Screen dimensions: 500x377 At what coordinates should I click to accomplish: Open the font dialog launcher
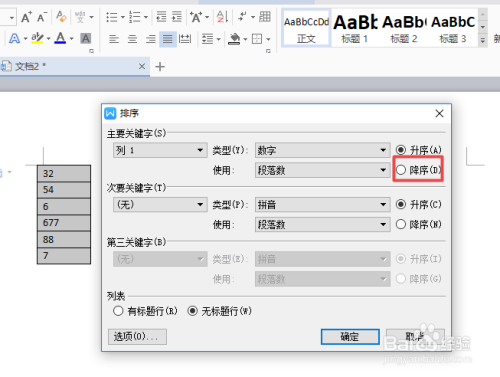91,51
